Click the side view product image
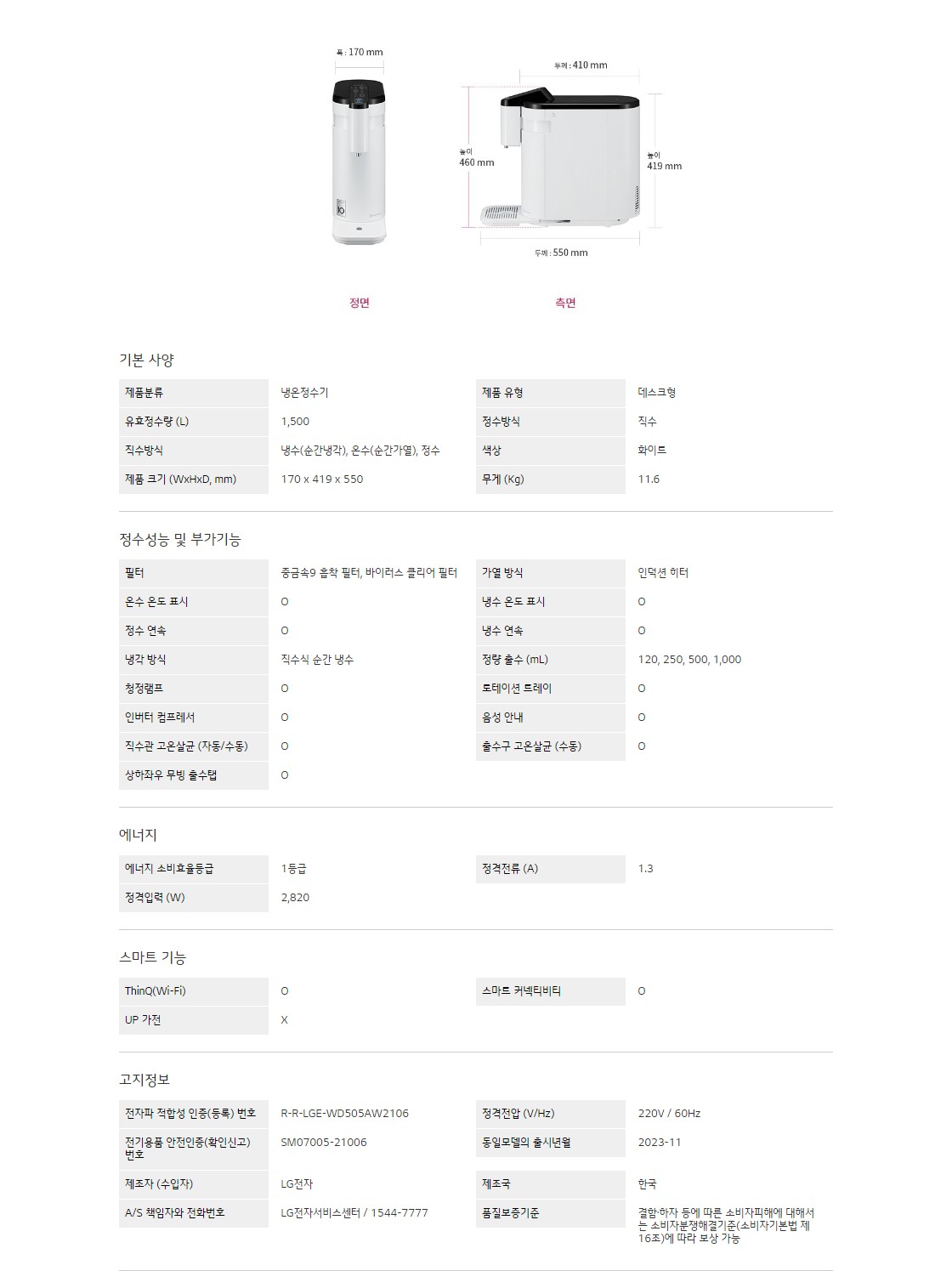This screenshot has width=952, height=1271. 560,158
